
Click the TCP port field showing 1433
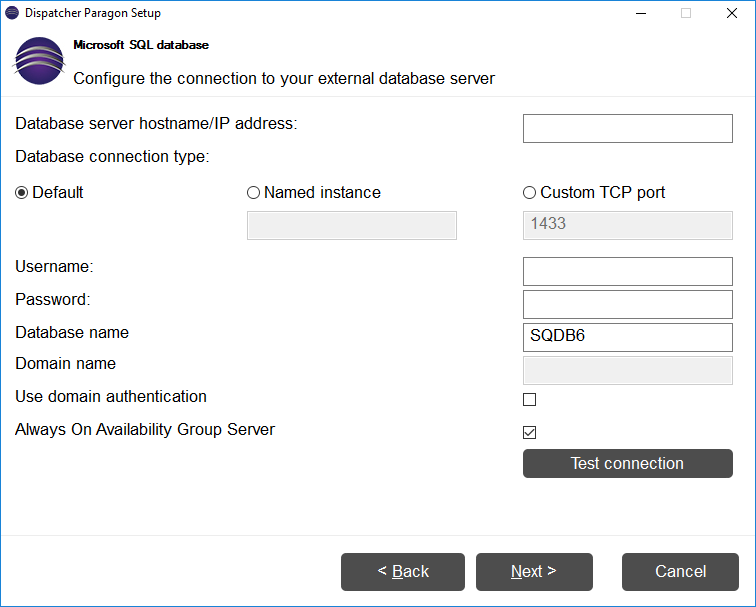coord(627,225)
